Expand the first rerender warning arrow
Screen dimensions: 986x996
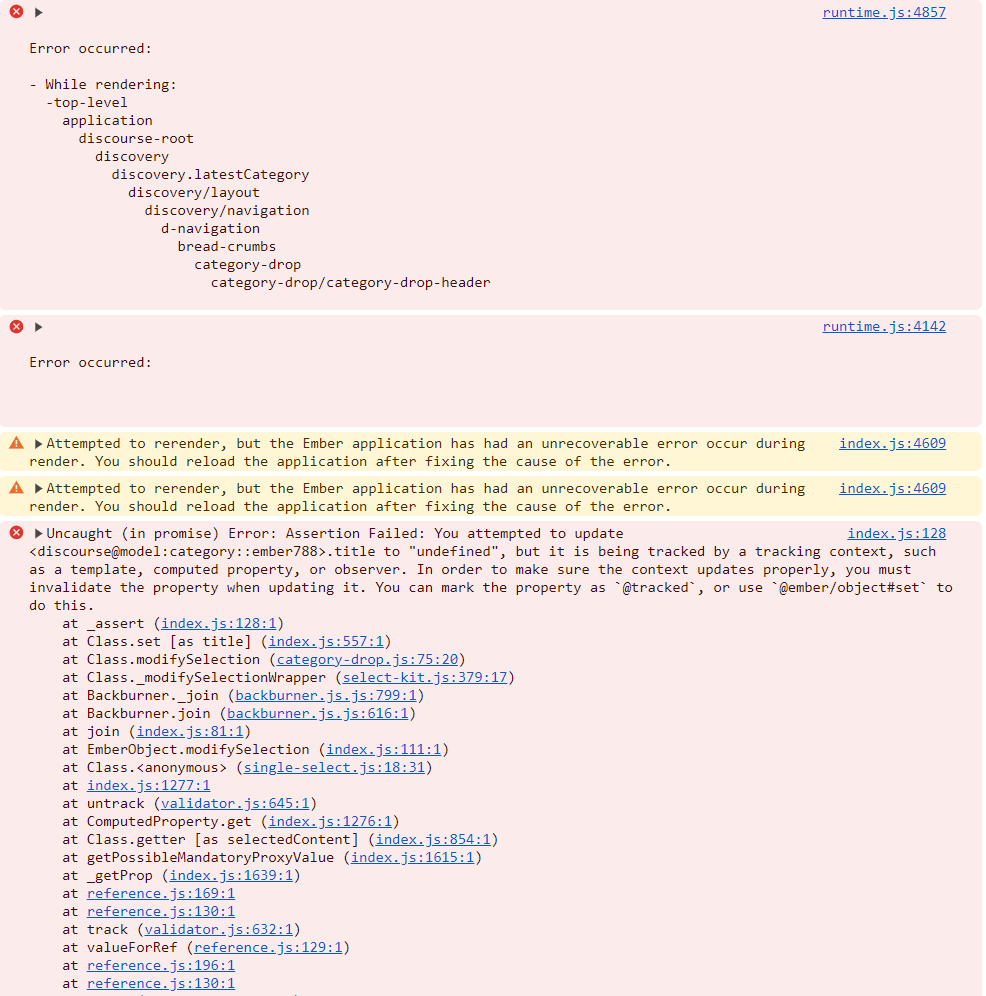pos(38,443)
